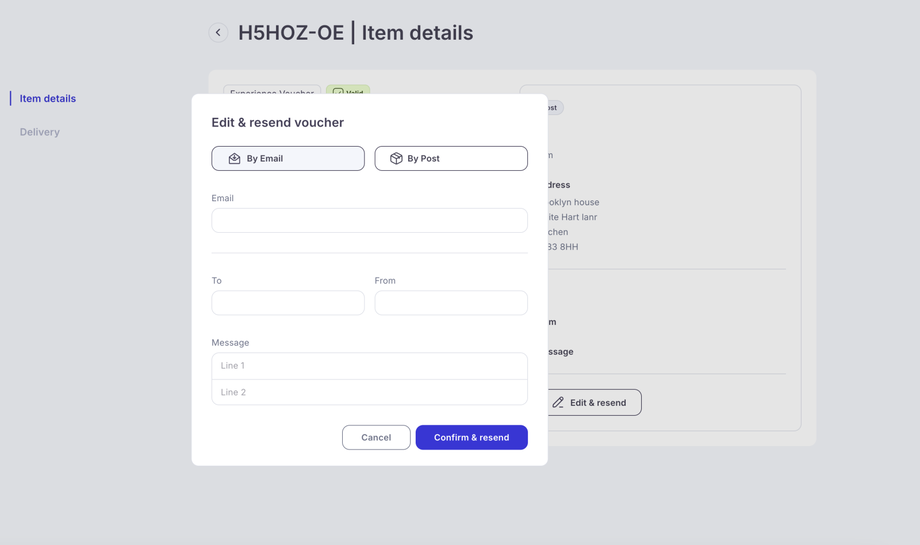Screen dimensions: 920x545
Task: Click the Post tag behind the dialog
Action: [554, 108]
